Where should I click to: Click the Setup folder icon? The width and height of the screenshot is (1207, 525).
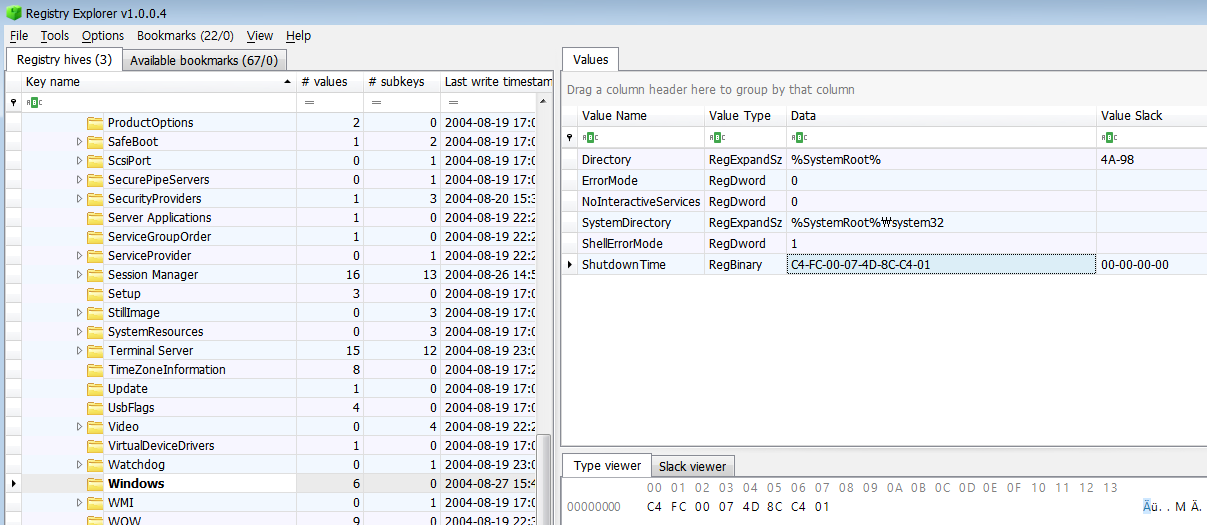click(95, 294)
